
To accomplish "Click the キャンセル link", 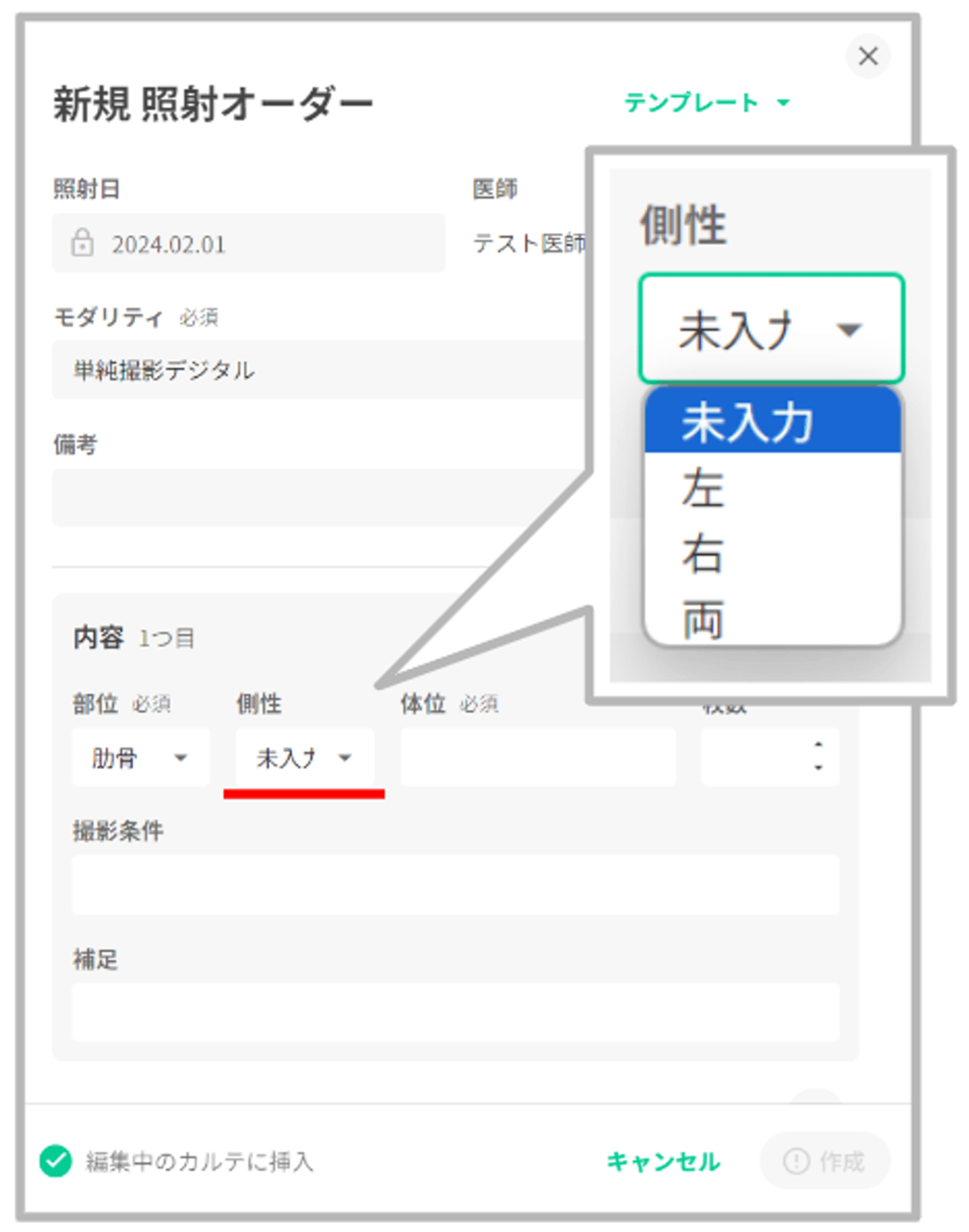I will (663, 1161).
